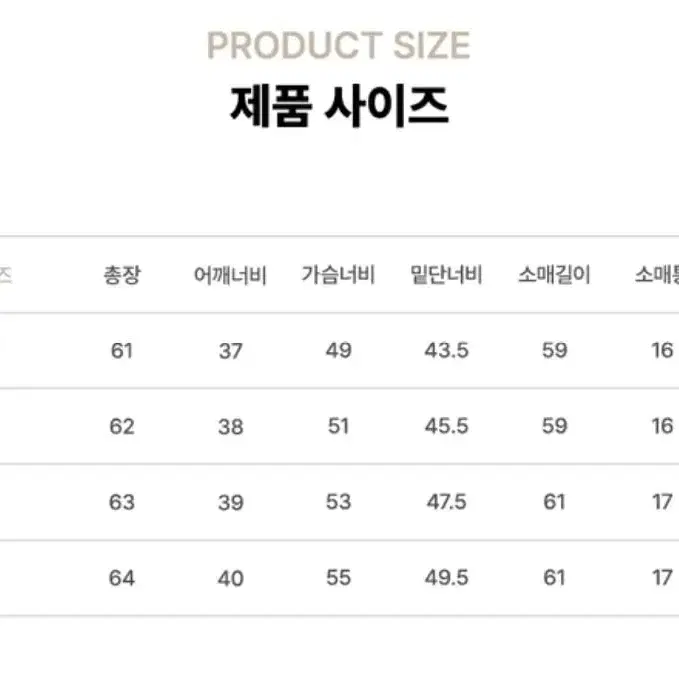Click the 가슴너비 value 51 cell
This screenshot has height=679, width=679.
(x=338, y=426)
